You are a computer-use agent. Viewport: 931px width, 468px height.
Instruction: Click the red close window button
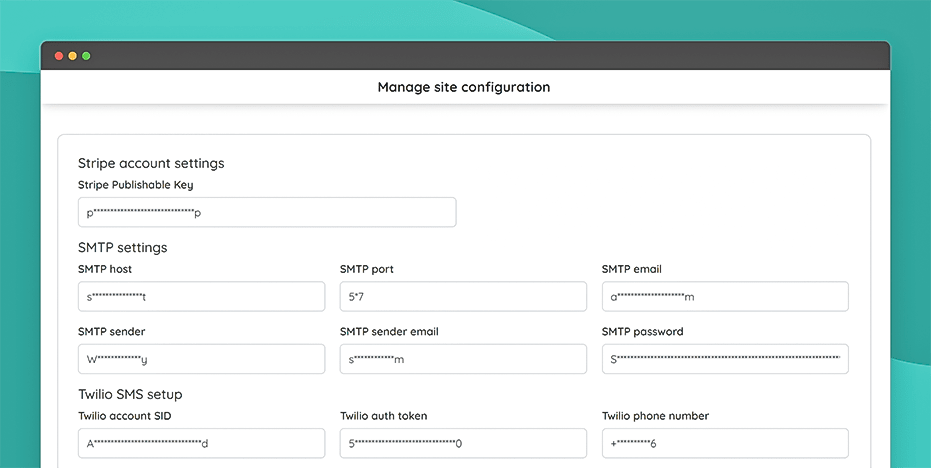point(59,56)
